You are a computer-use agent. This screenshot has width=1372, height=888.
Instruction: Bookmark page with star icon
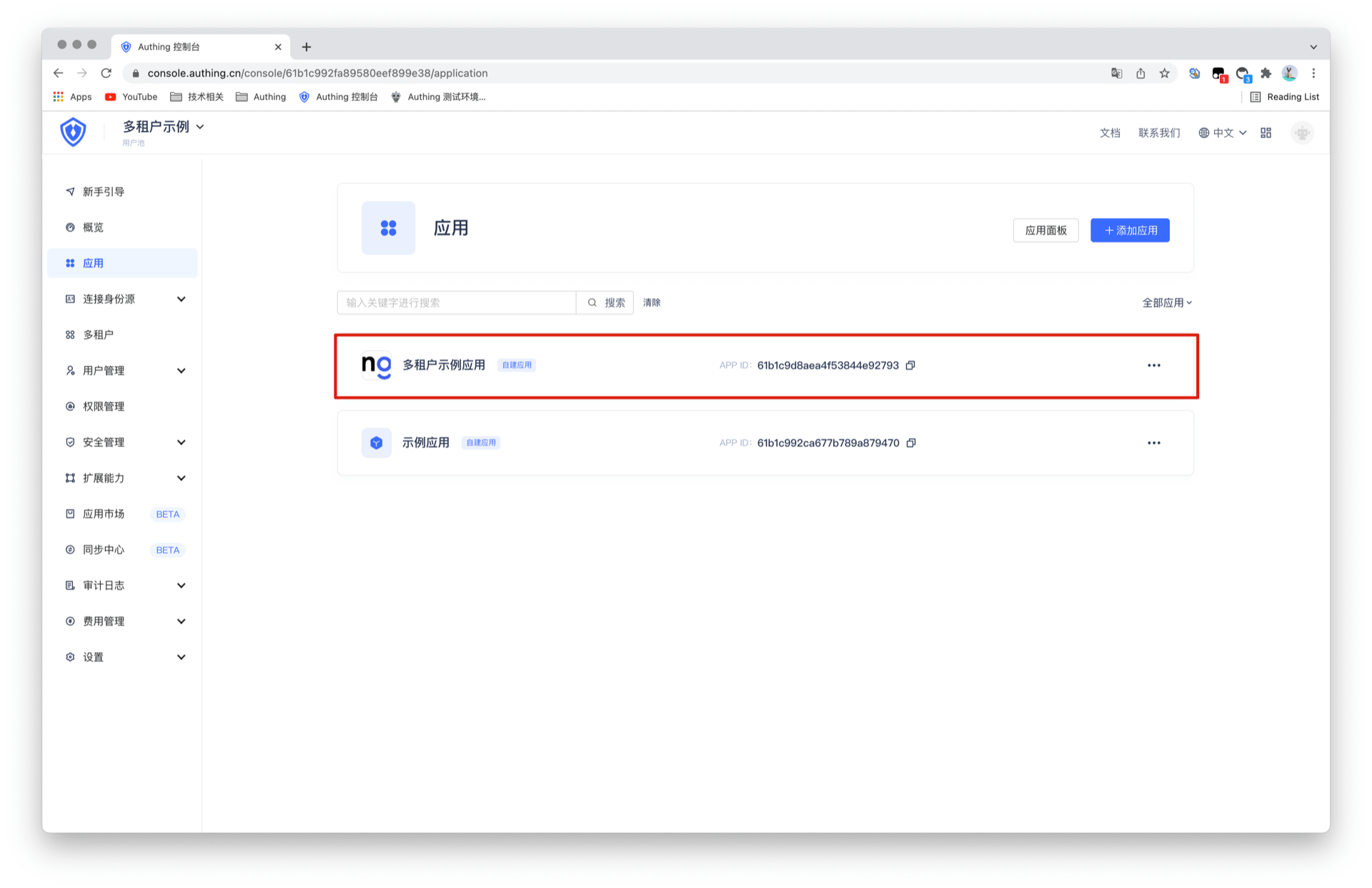click(x=1165, y=73)
